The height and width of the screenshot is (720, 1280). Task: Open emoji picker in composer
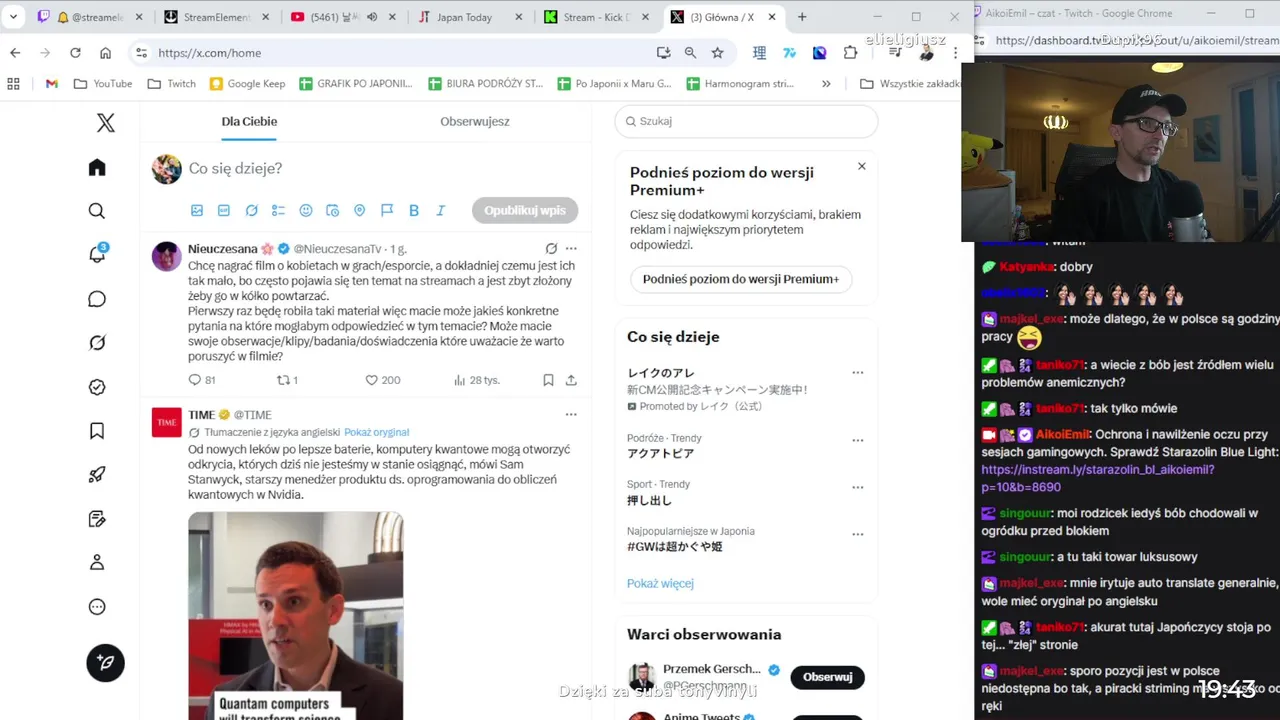[306, 211]
